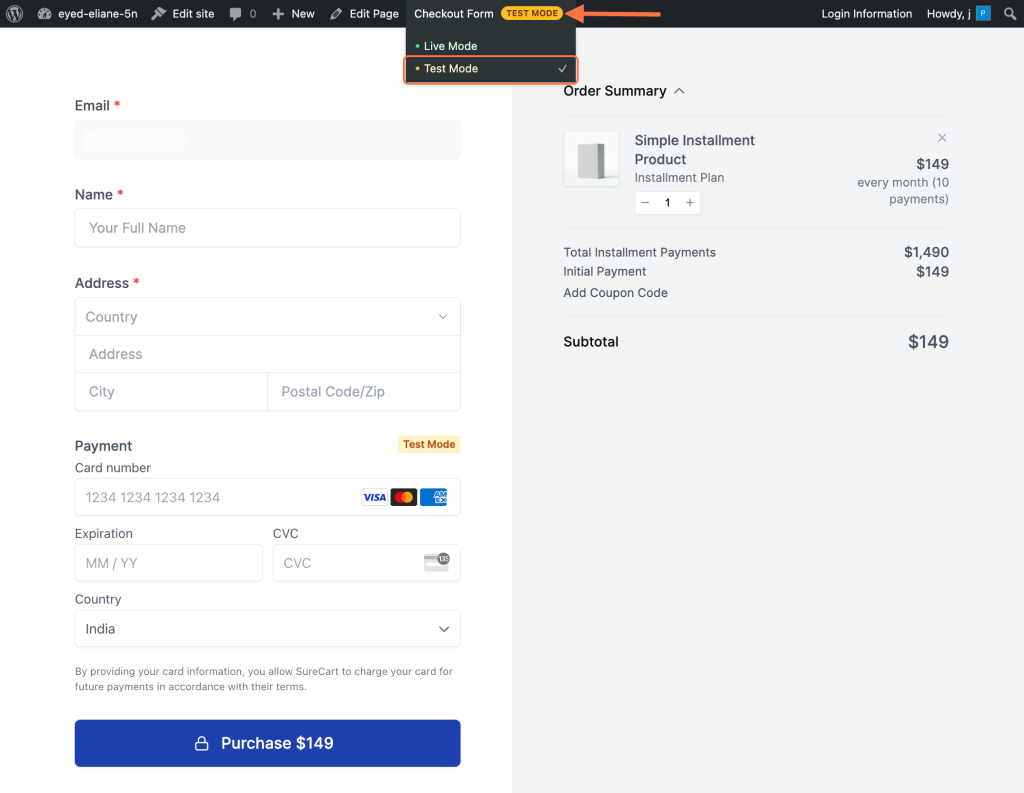The height and width of the screenshot is (793, 1024).
Task: Click the card CVC hint icon
Action: [x=437, y=563]
